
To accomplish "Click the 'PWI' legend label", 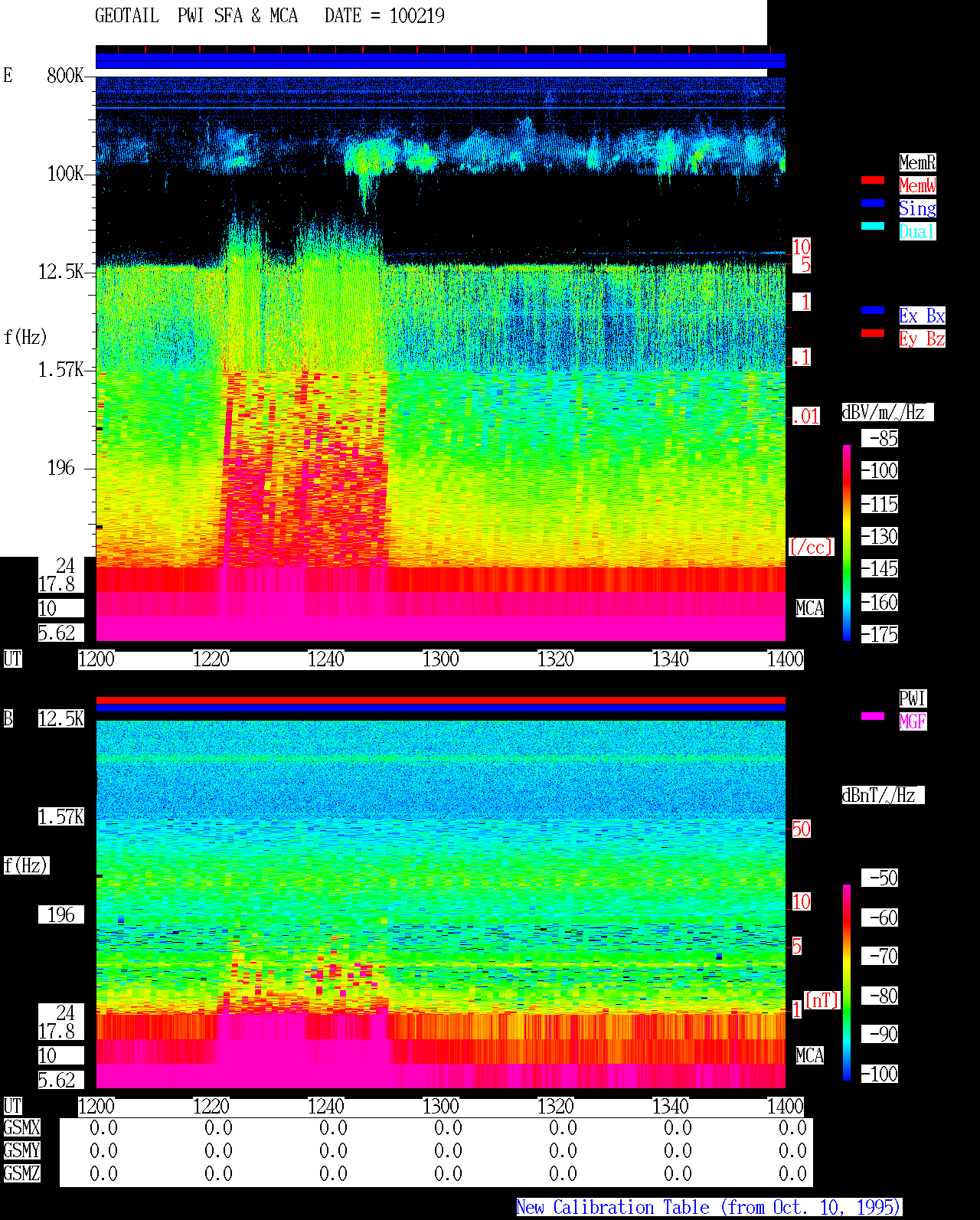I will [x=913, y=698].
